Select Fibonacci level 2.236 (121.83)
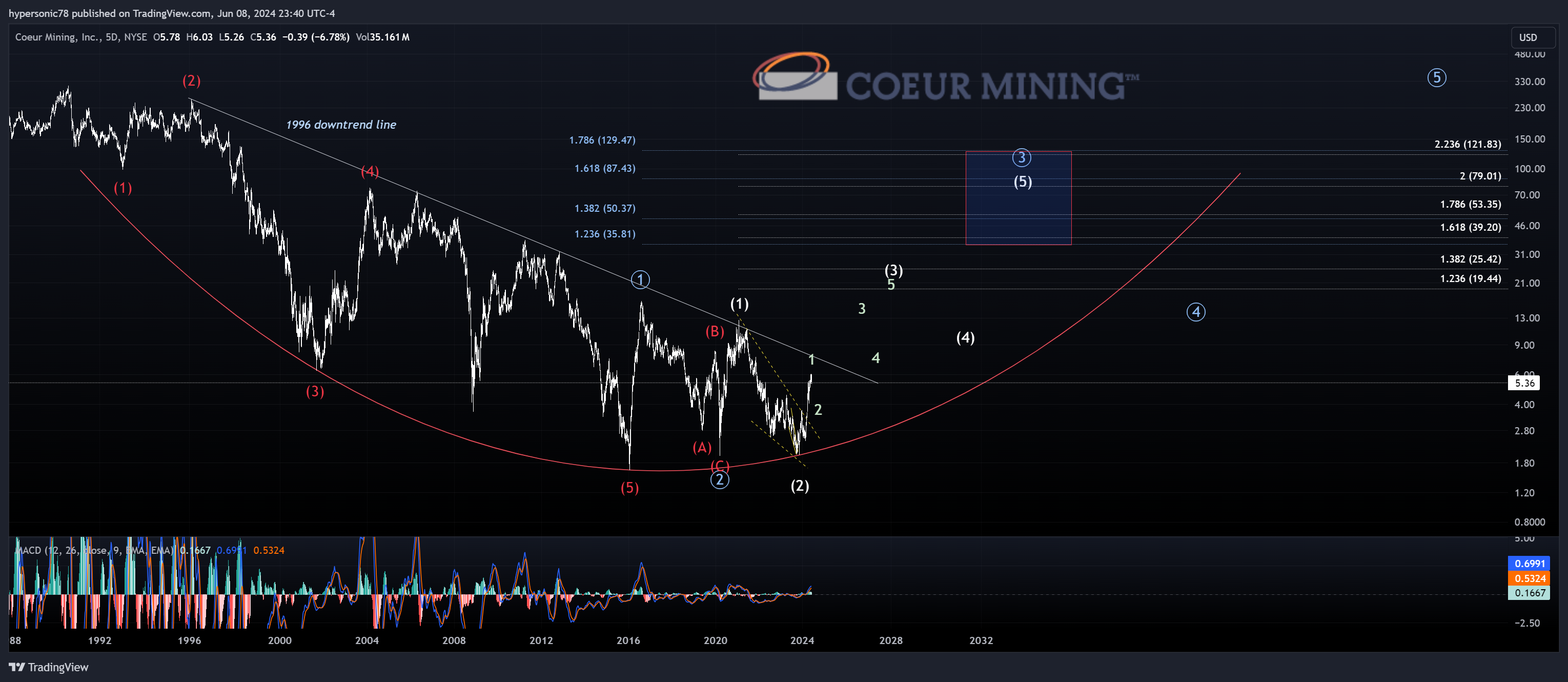 pos(1467,144)
